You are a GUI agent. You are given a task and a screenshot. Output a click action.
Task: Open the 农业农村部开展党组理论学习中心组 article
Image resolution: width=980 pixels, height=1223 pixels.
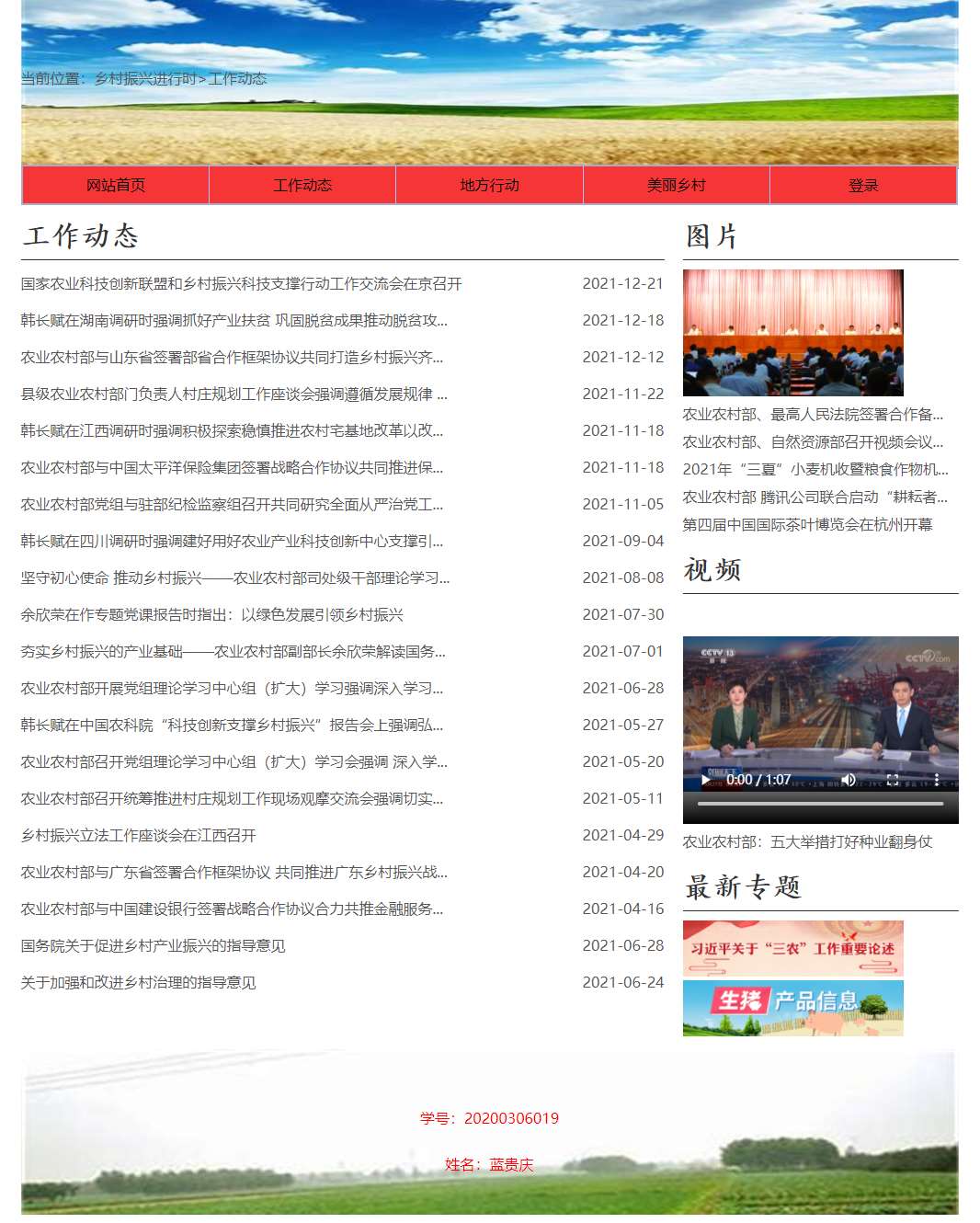(x=232, y=689)
